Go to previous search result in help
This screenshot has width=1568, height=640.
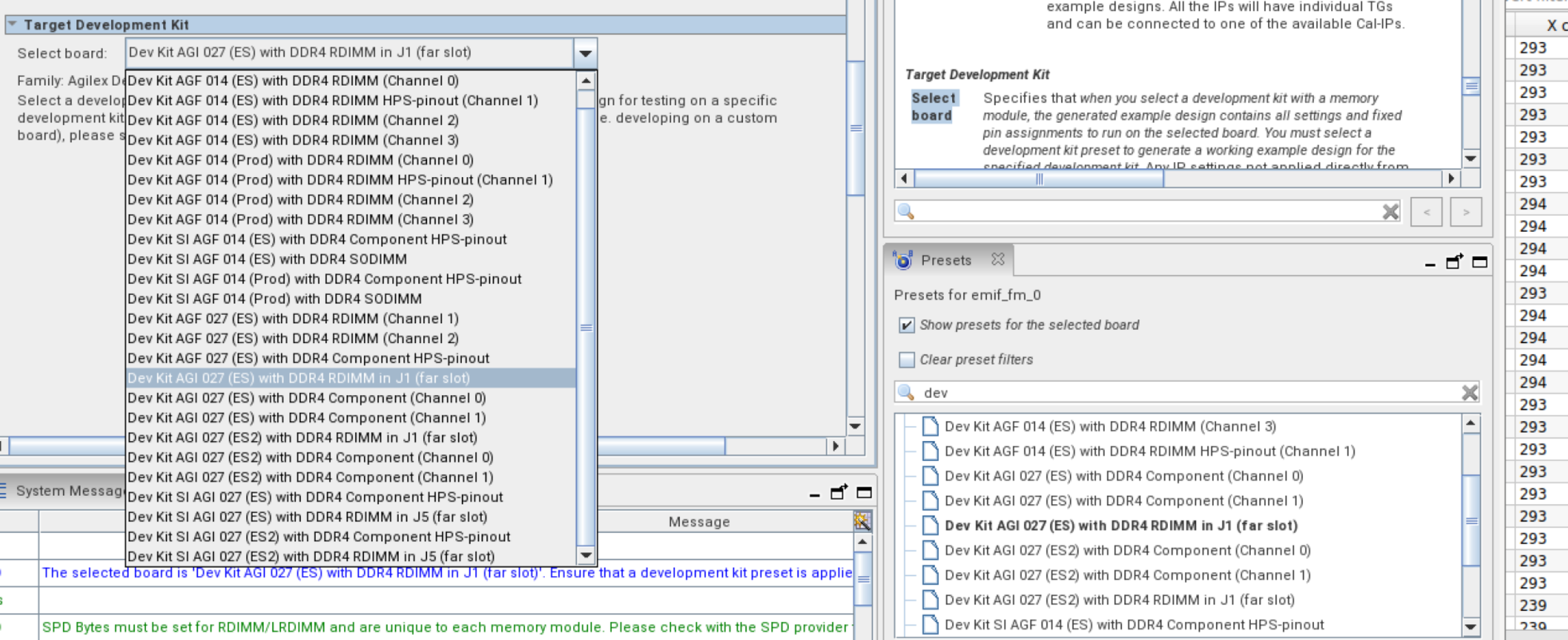(x=1426, y=212)
